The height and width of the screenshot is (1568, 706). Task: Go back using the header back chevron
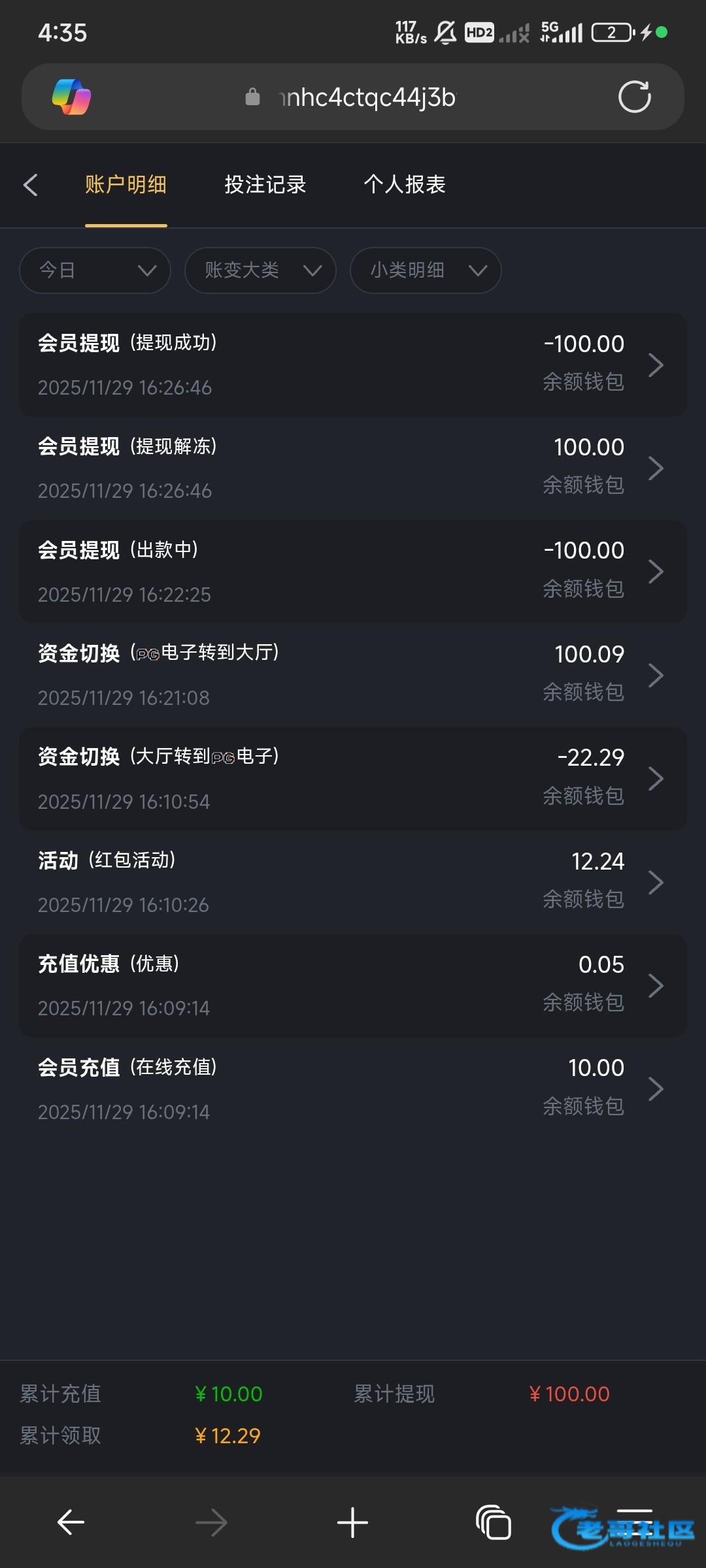30,185
